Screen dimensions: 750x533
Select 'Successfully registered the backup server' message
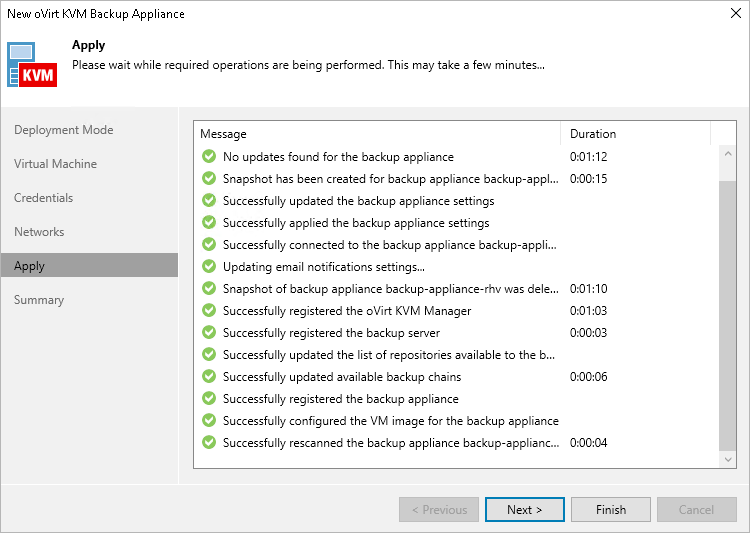pos(331,333)
